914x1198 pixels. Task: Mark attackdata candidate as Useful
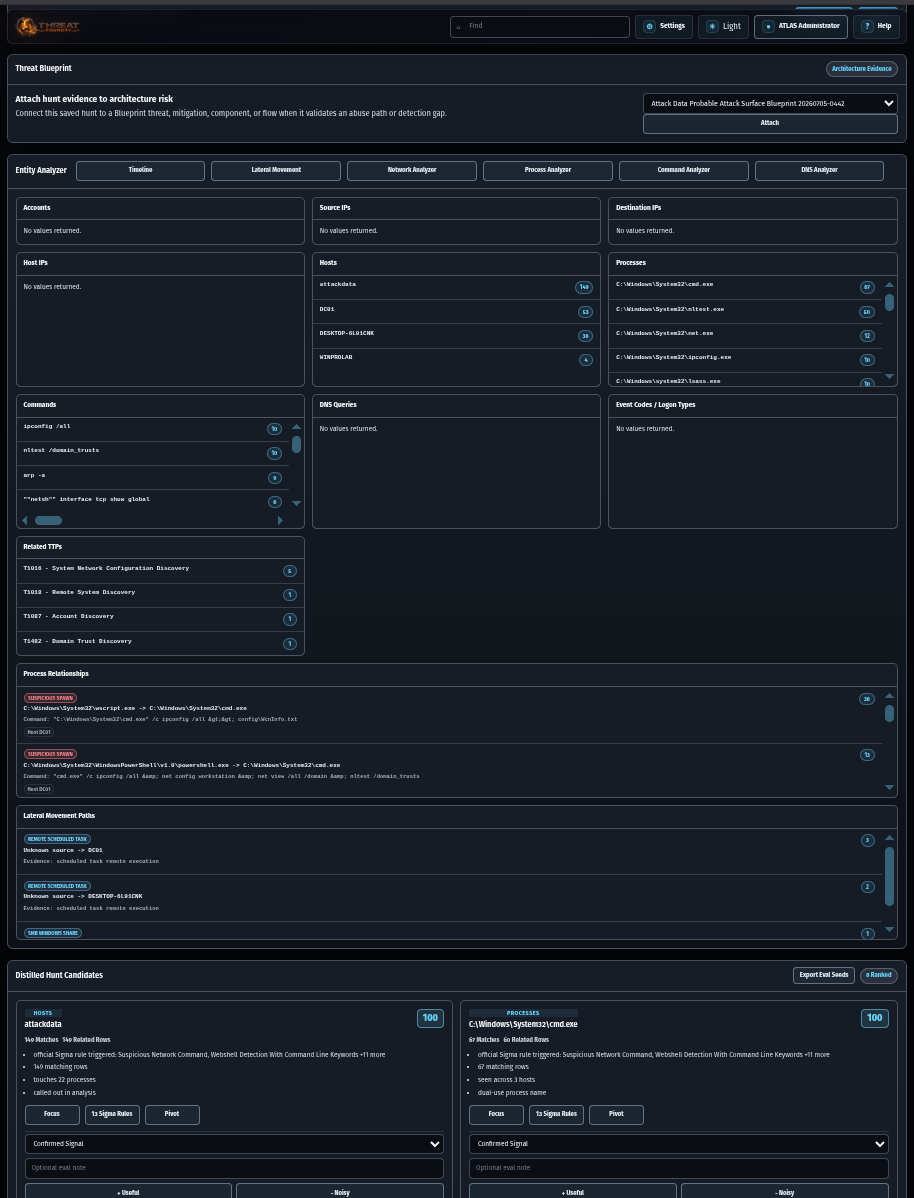click(128, 1191)
